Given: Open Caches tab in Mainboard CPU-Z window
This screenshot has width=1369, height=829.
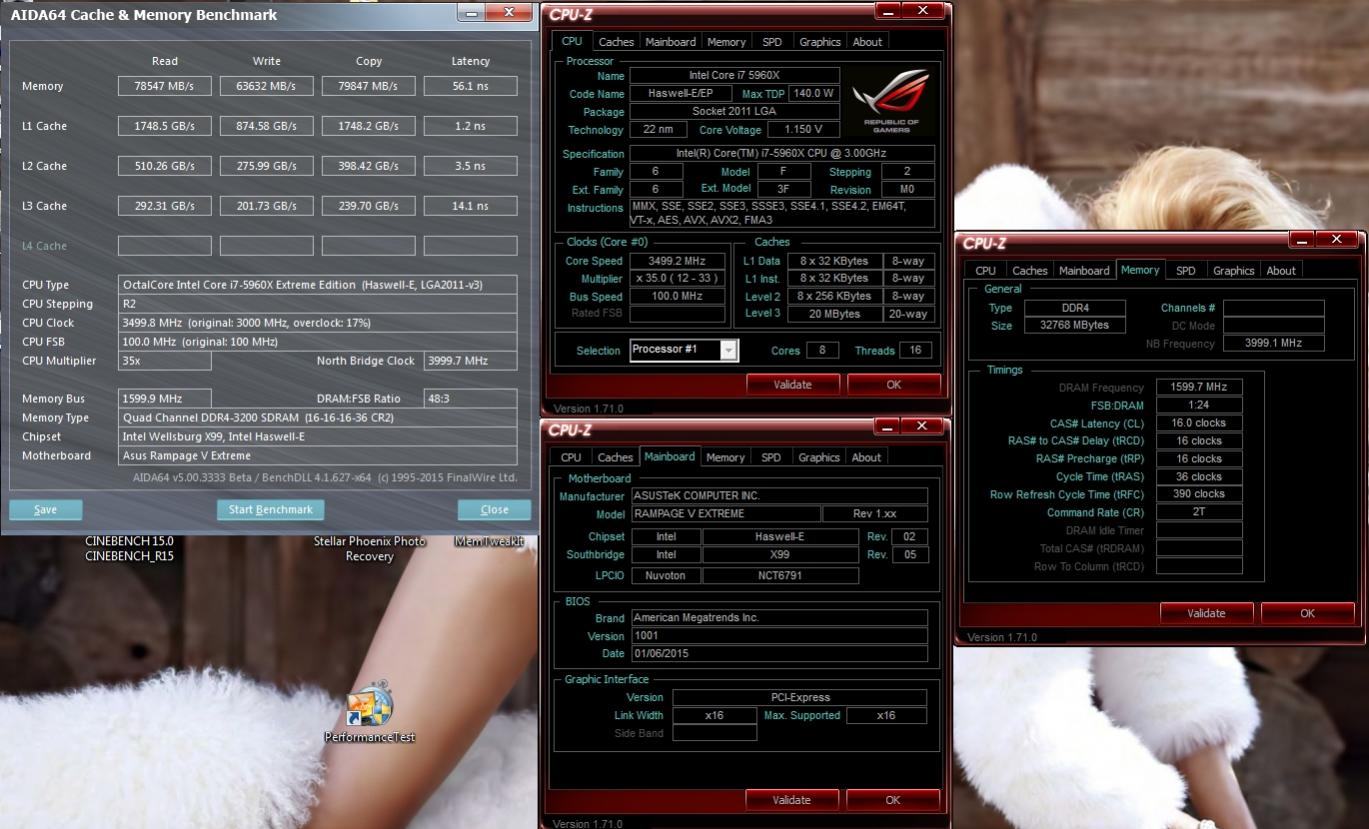Looking at the screenshot, I should click(x=615, y=457).
